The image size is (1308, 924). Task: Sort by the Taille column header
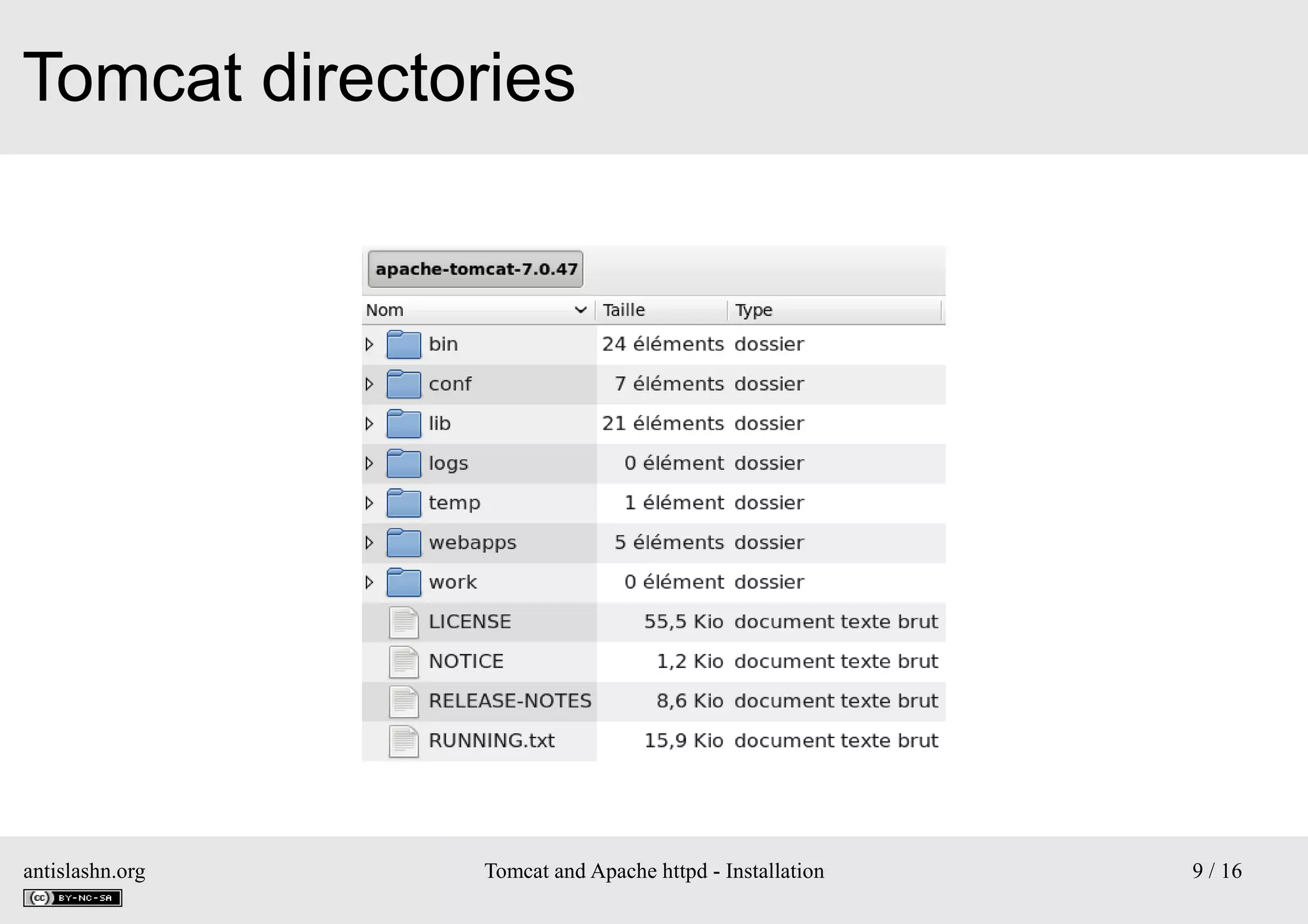tap(662, 310)
